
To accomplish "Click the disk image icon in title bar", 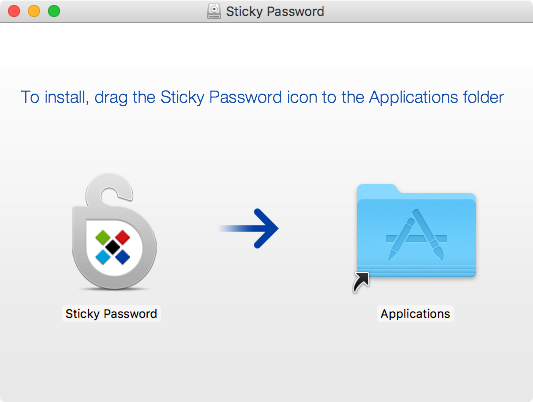I will point(214,11).
